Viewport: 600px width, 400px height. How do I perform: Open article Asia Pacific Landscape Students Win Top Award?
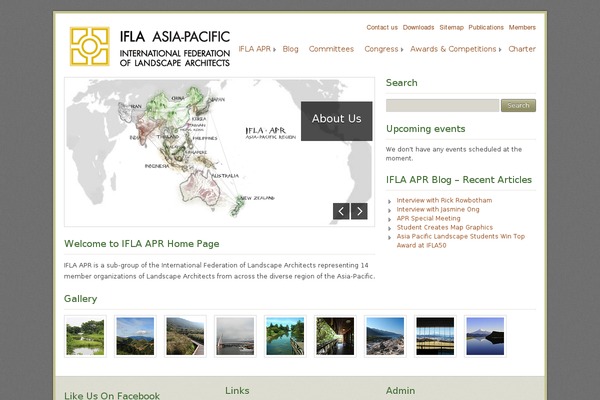[x=461, y=241]
